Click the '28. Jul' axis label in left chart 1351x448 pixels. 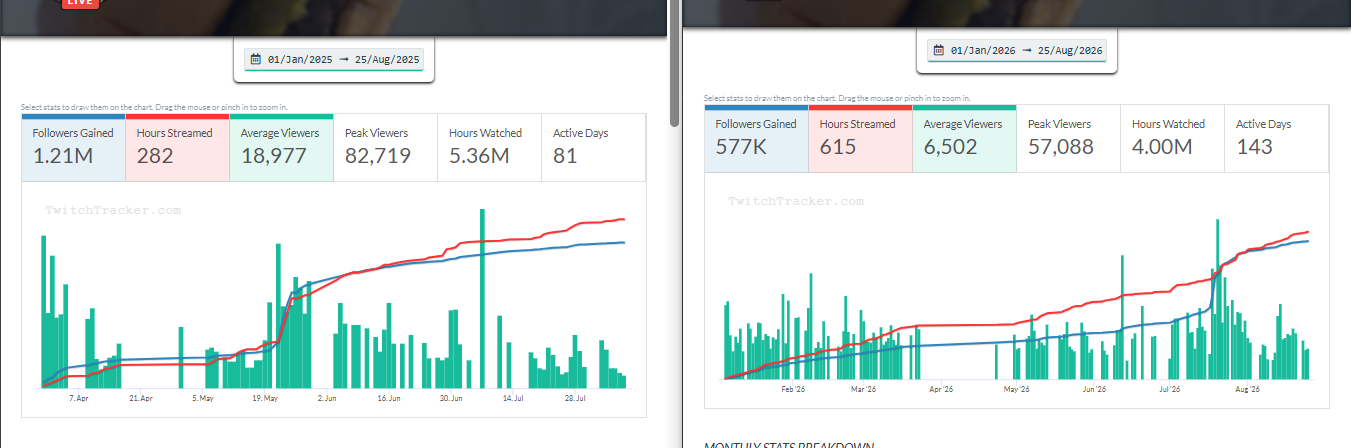click(574, 398)
